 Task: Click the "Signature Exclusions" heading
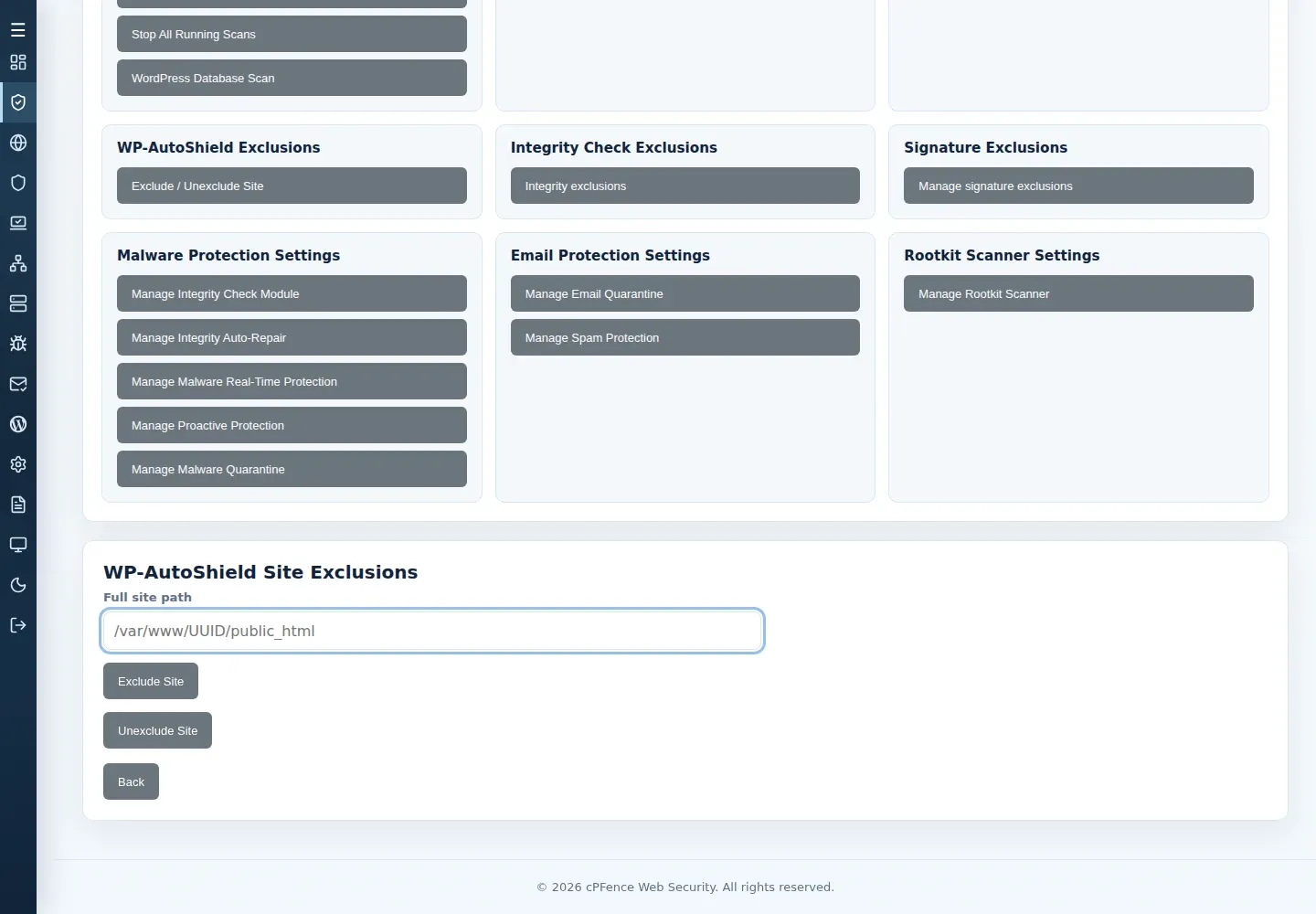tap(985, 148)
